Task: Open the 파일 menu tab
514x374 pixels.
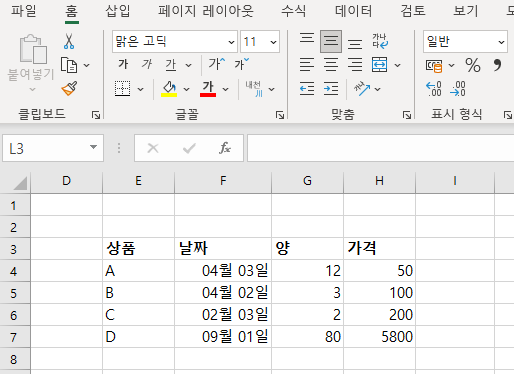Action: 24,11
